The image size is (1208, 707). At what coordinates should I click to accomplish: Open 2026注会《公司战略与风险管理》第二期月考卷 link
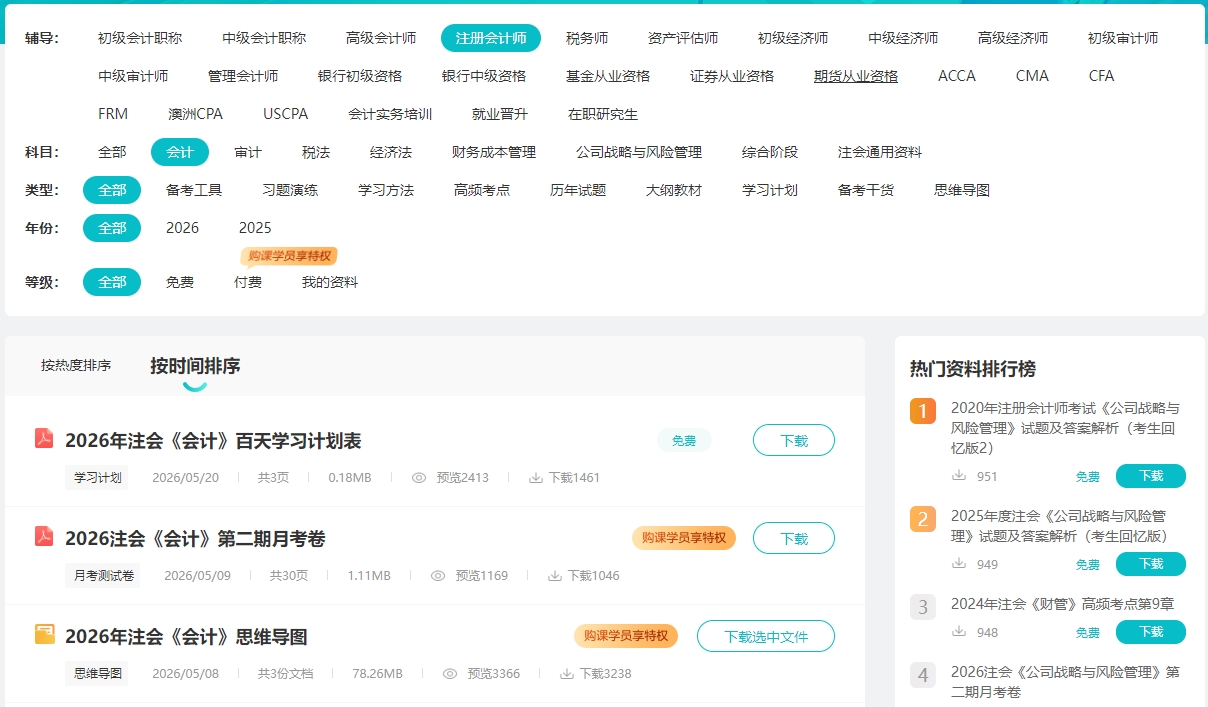[x=1066, y=681]
